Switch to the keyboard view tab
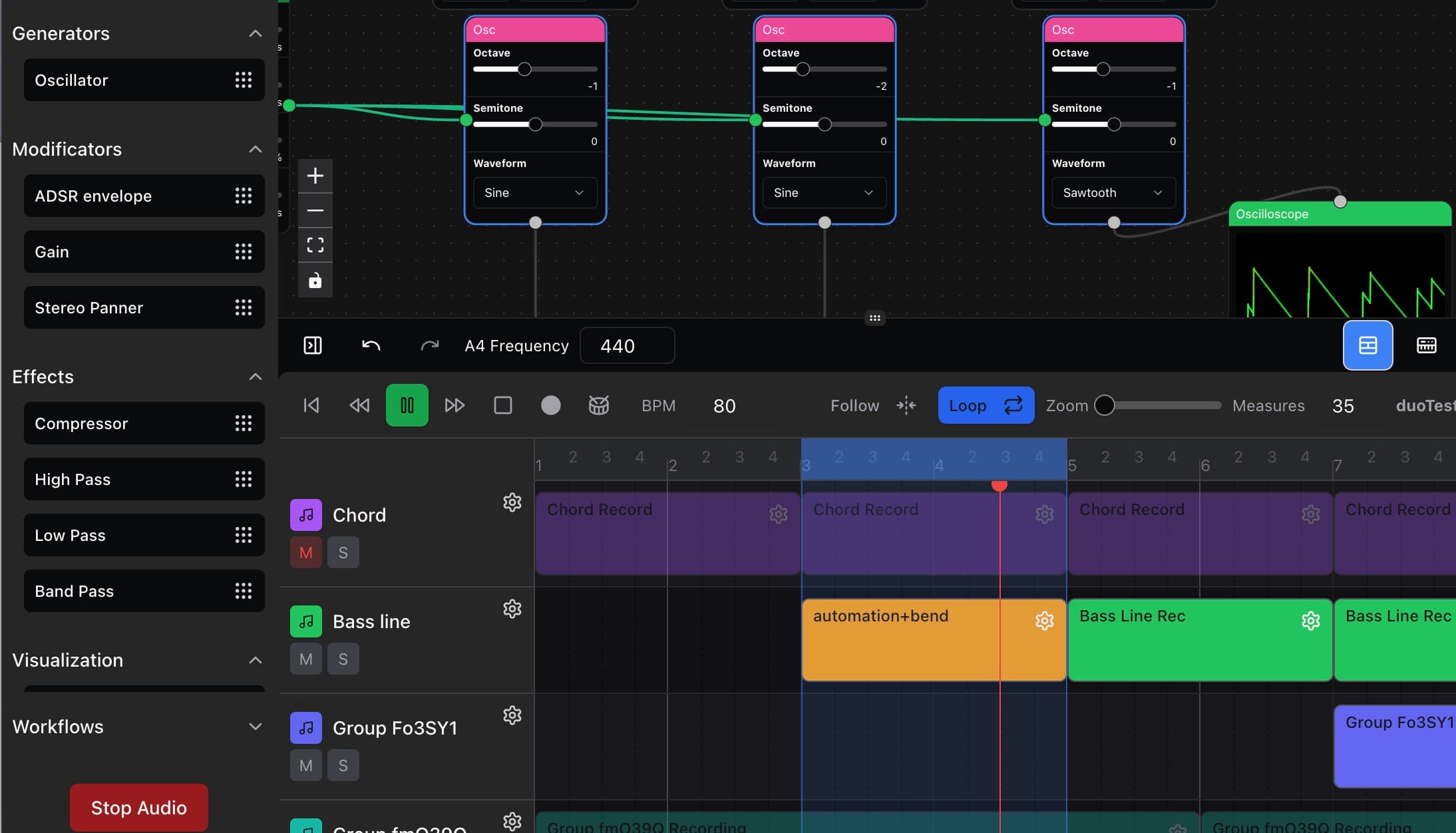This screenshot has width=1456, height=833. coord(1426,345)
